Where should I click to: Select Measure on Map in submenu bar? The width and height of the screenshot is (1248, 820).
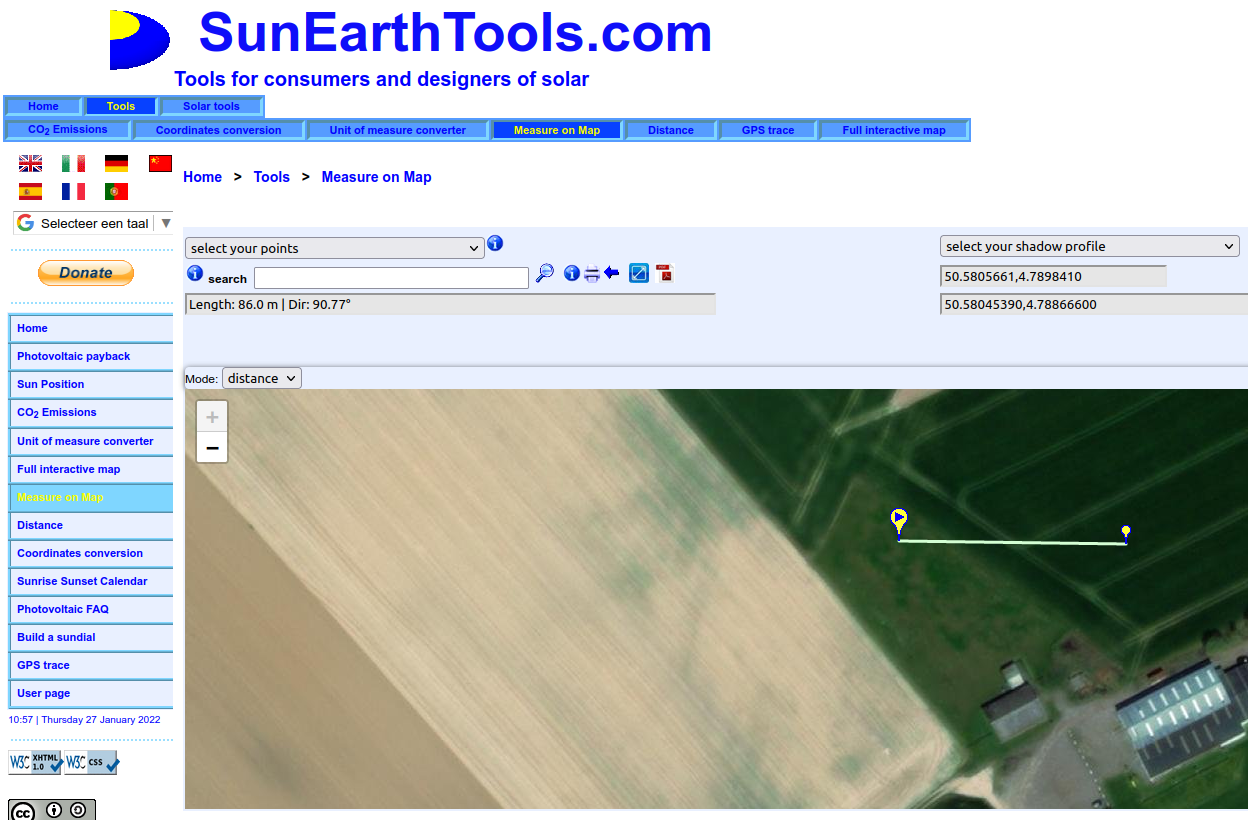click(x=557, y=130)
